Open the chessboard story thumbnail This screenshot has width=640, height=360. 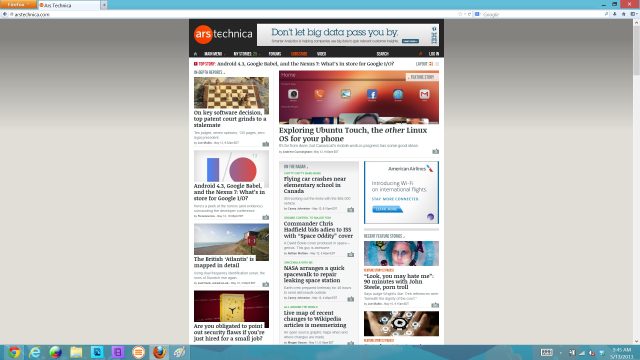coord(231,93)
